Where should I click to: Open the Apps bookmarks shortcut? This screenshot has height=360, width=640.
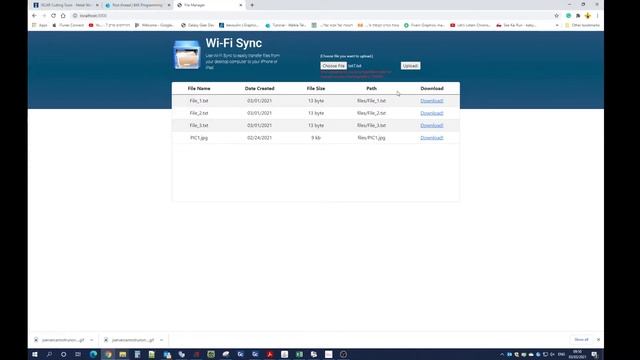pyautogui.click(x=40, y=25)
